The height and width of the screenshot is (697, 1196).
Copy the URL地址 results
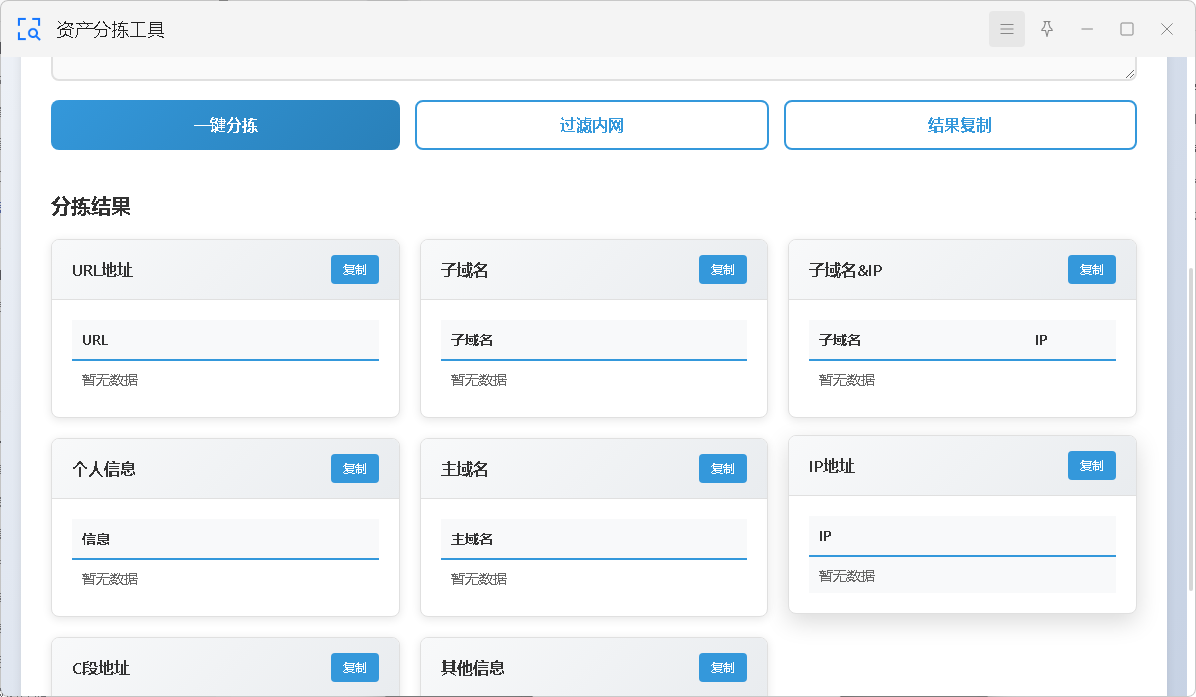pyautogui.click(x=355, y=270)
